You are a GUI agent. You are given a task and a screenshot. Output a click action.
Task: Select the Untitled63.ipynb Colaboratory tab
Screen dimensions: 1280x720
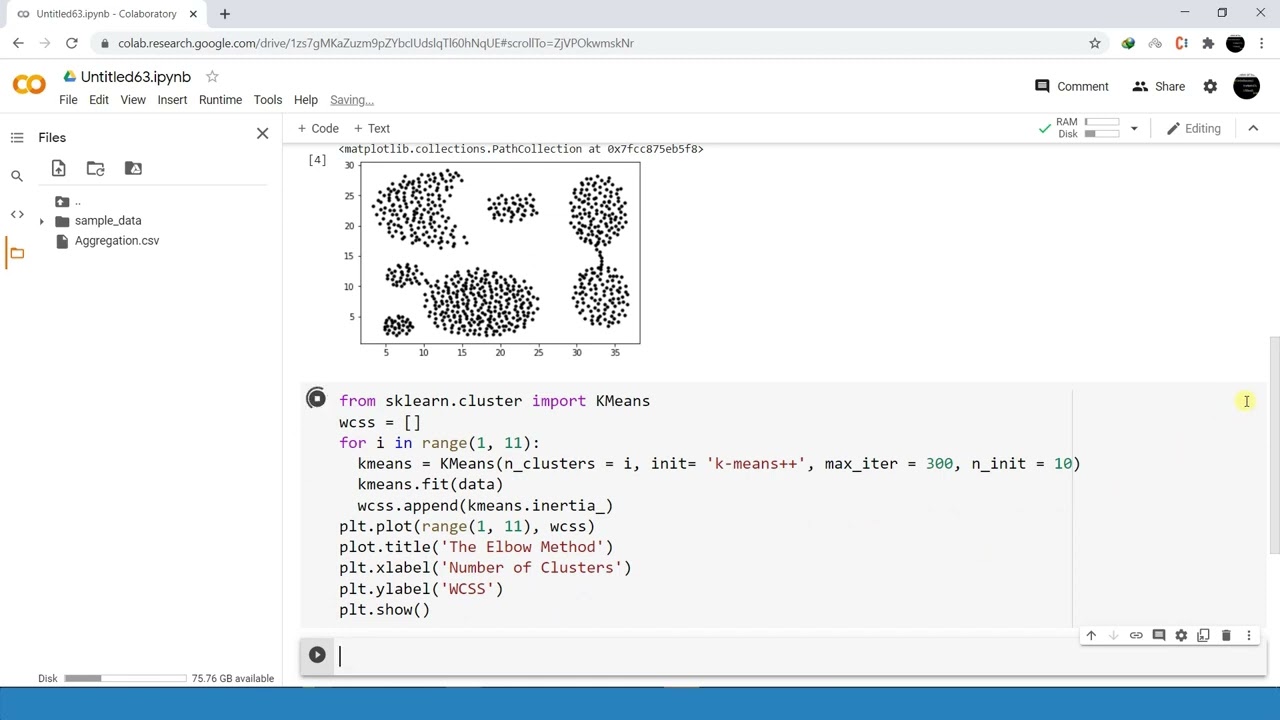tap(106, 14)
